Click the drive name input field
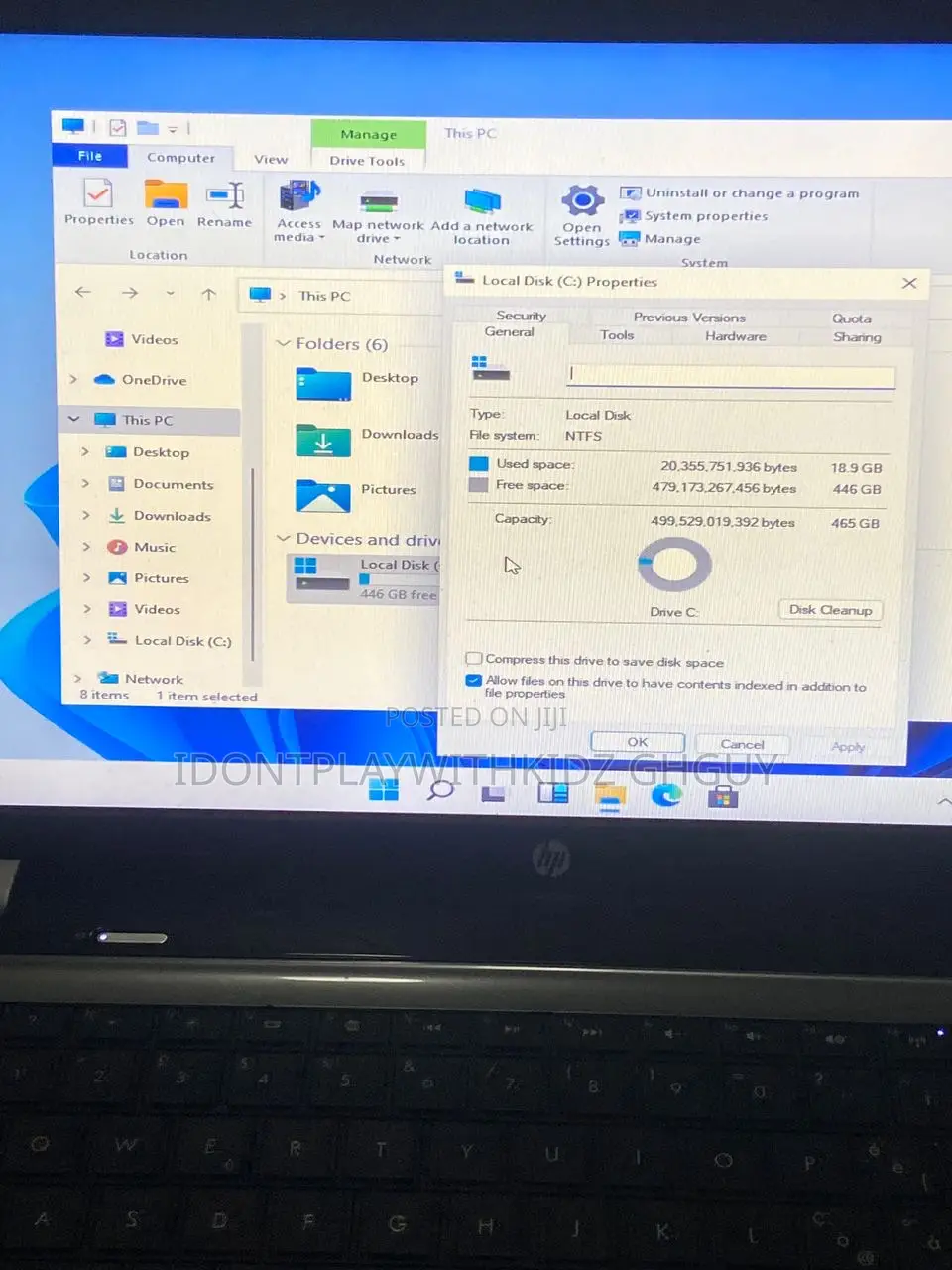Viewport: 952px width, 1270px height. 730,377
